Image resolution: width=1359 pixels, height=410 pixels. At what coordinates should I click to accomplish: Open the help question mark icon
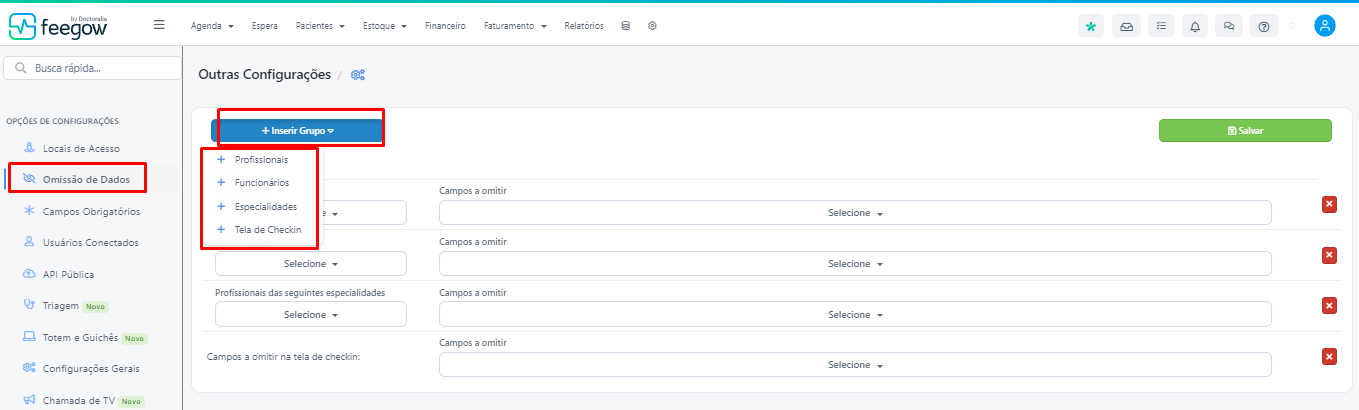click(1264, 27)
